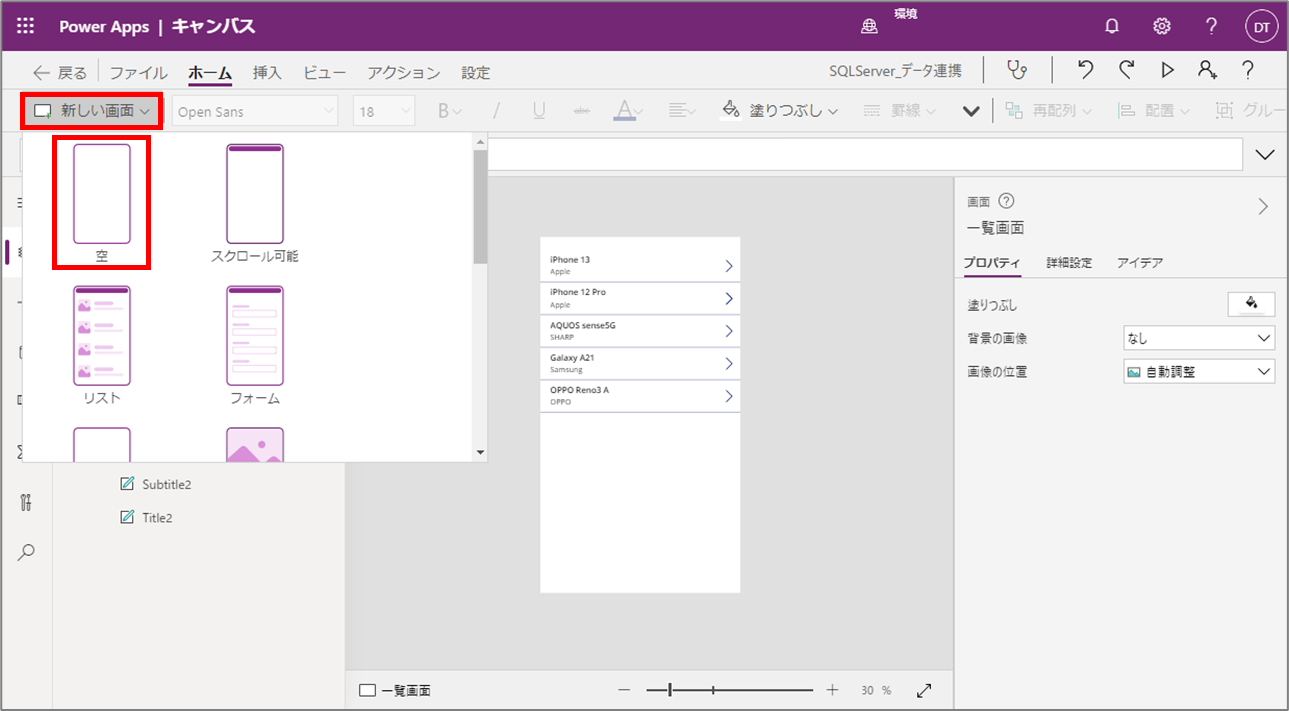Choose the フォーム screen template
The height and width of the screenshot is (711, 1289).
coord(255,345)
